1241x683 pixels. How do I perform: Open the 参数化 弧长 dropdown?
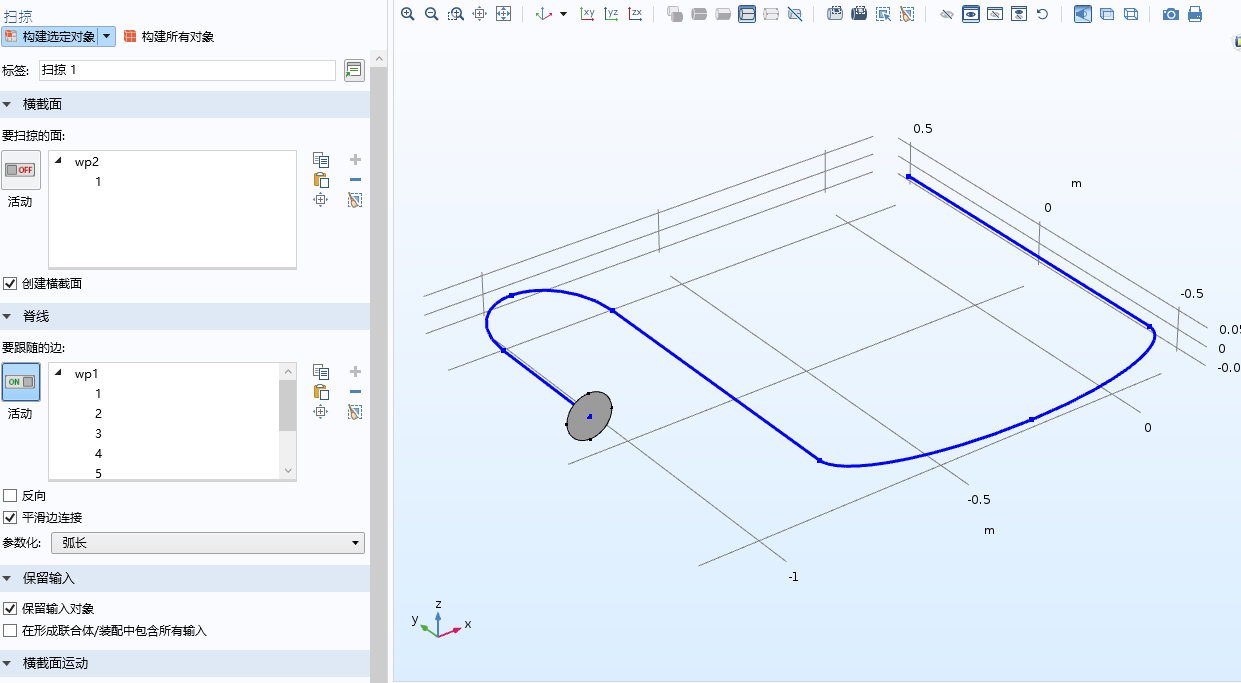pos(208,543)
